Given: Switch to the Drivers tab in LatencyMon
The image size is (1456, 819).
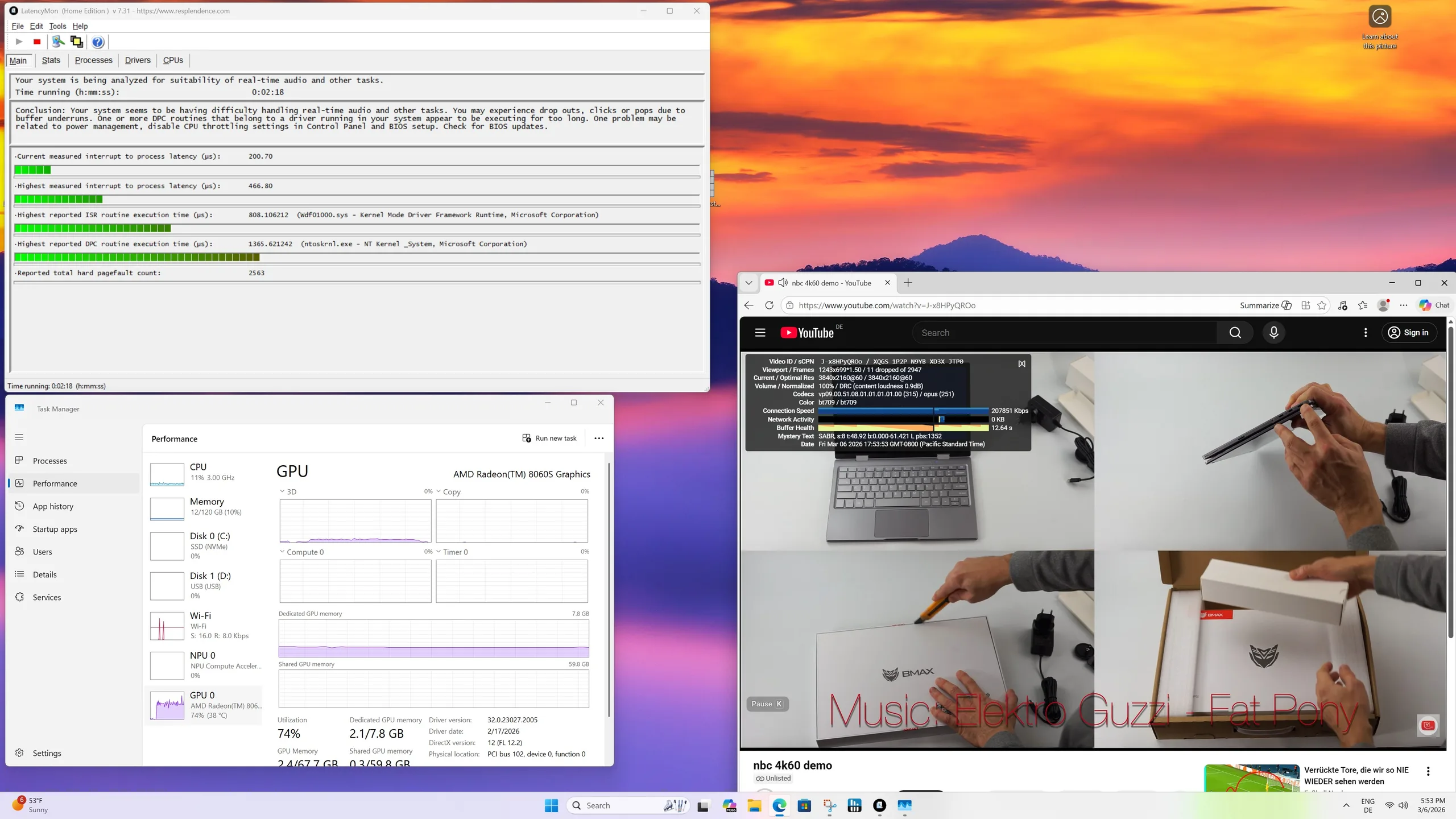Looking at the screenshot, I should [x=138, y=60].
